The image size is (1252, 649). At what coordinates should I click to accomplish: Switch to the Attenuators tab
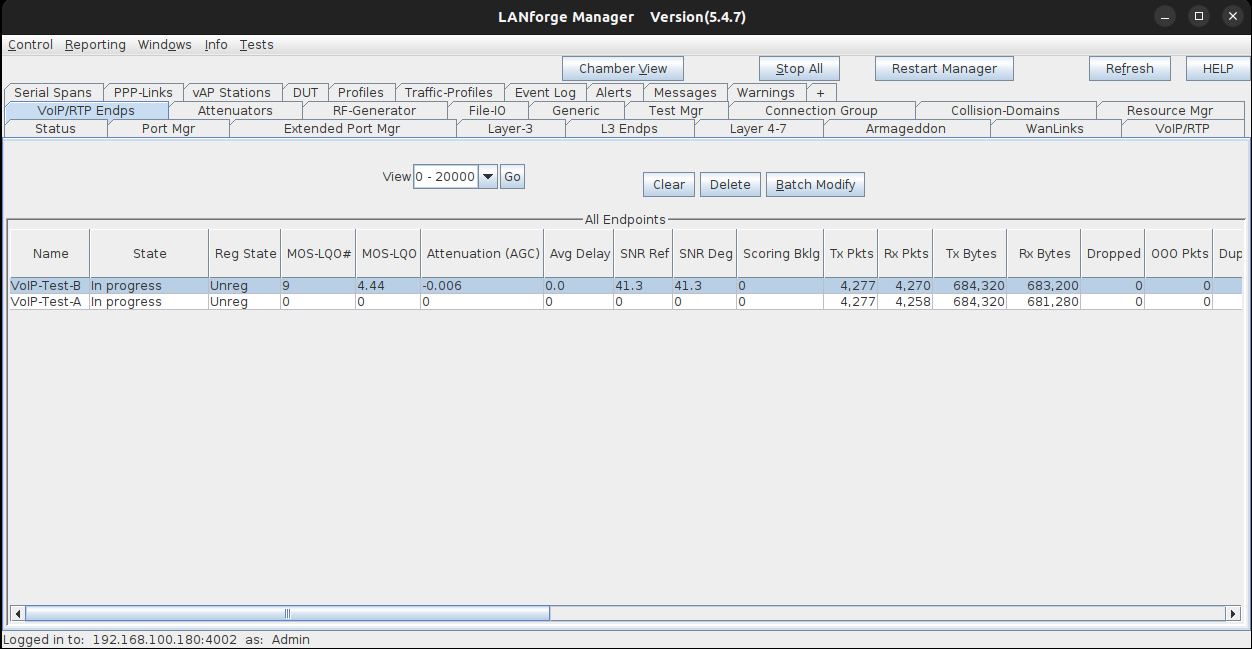[x=235, y=110]
